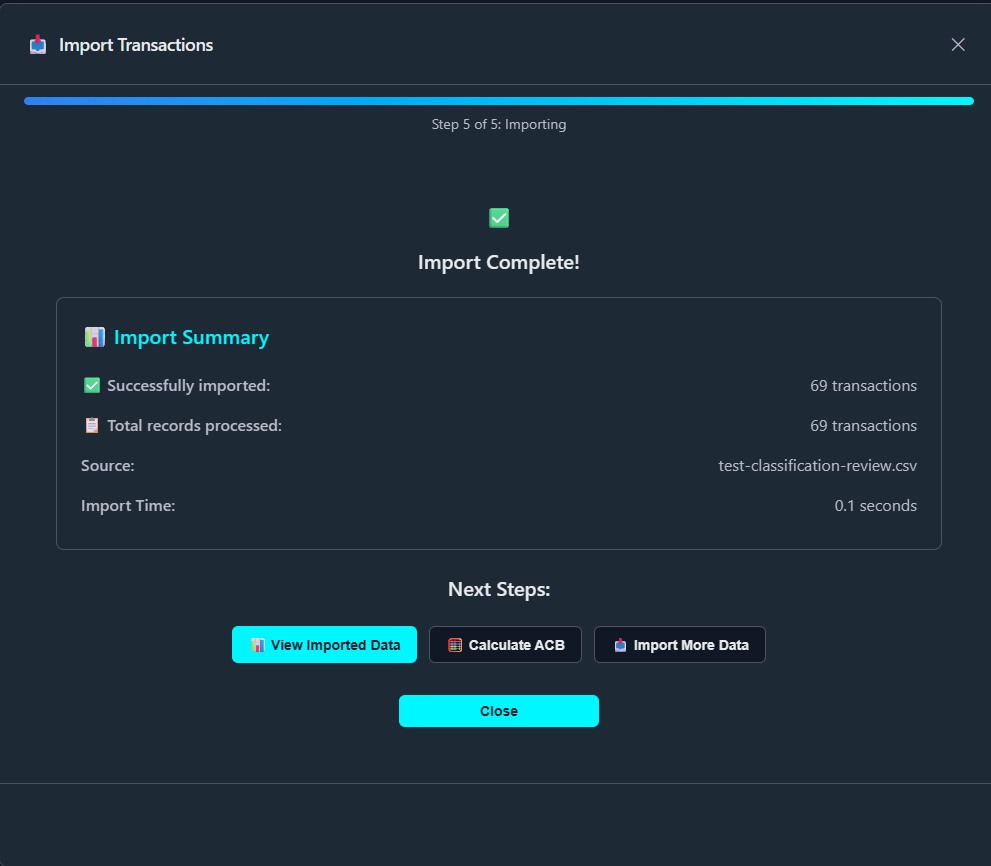Click the green check beside Successfully imported
Image resolution: width=991 pixels, height=866 pixels.
tap(92, 386)
